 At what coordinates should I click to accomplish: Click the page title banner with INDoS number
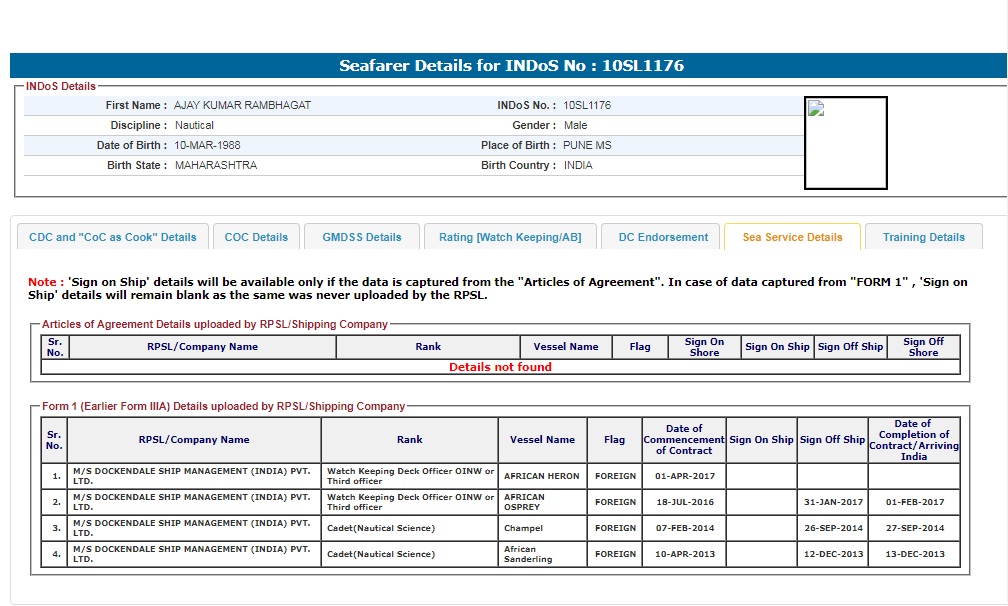pyautogui.click(x=511, y=66)
